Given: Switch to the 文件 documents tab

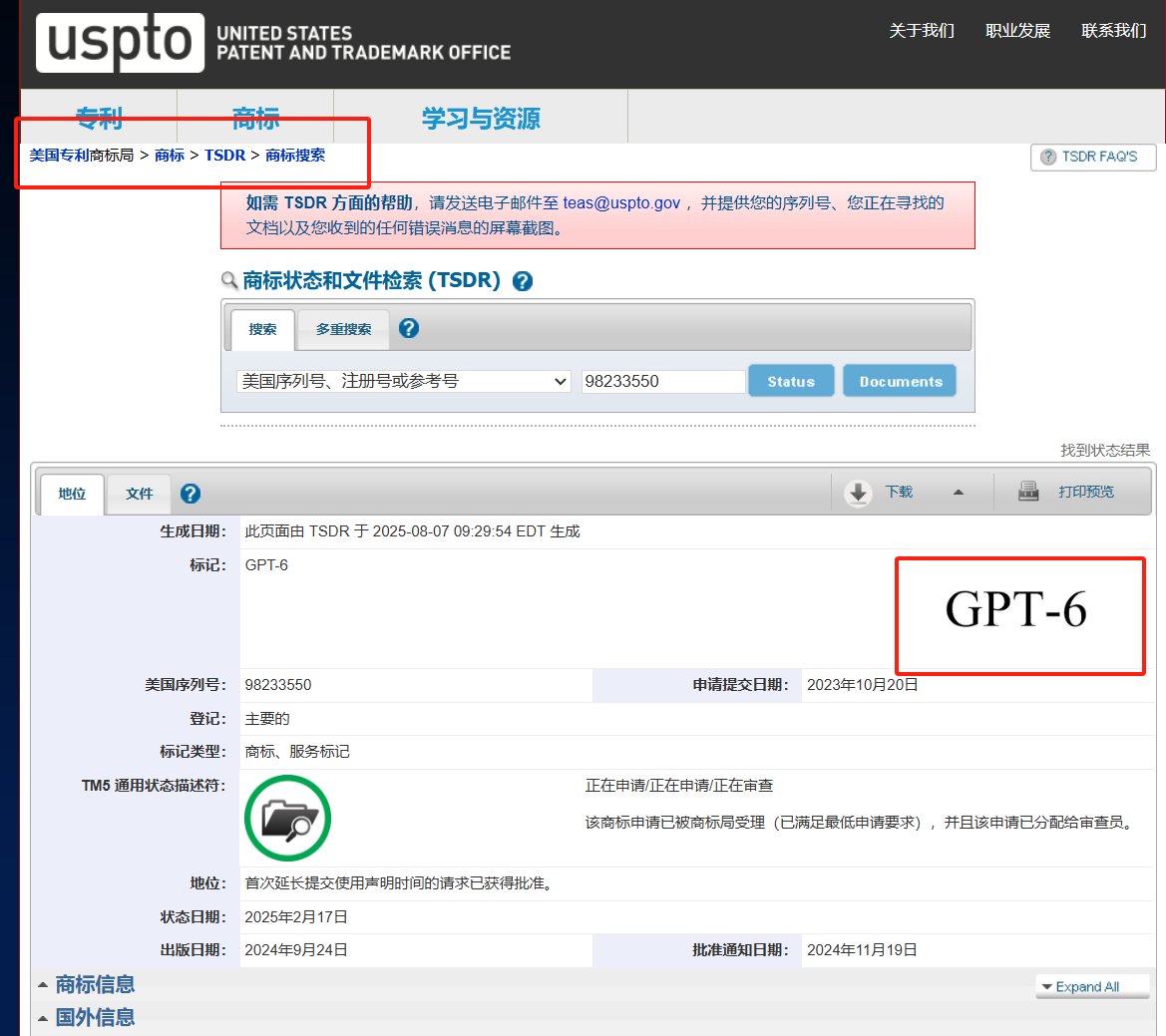Looking at the screenshot, I should pyautogui.click(x=139, y=494).
